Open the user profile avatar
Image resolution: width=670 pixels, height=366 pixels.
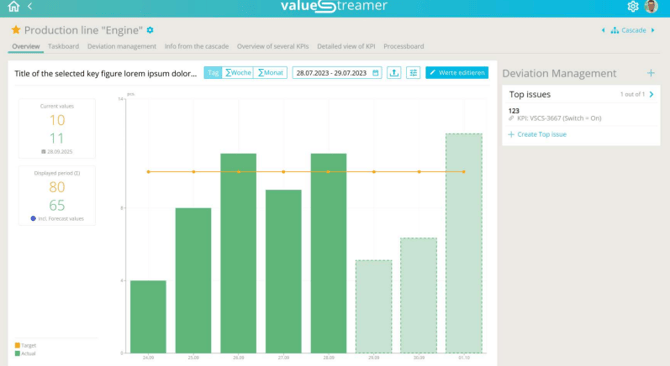pos(651,6)
